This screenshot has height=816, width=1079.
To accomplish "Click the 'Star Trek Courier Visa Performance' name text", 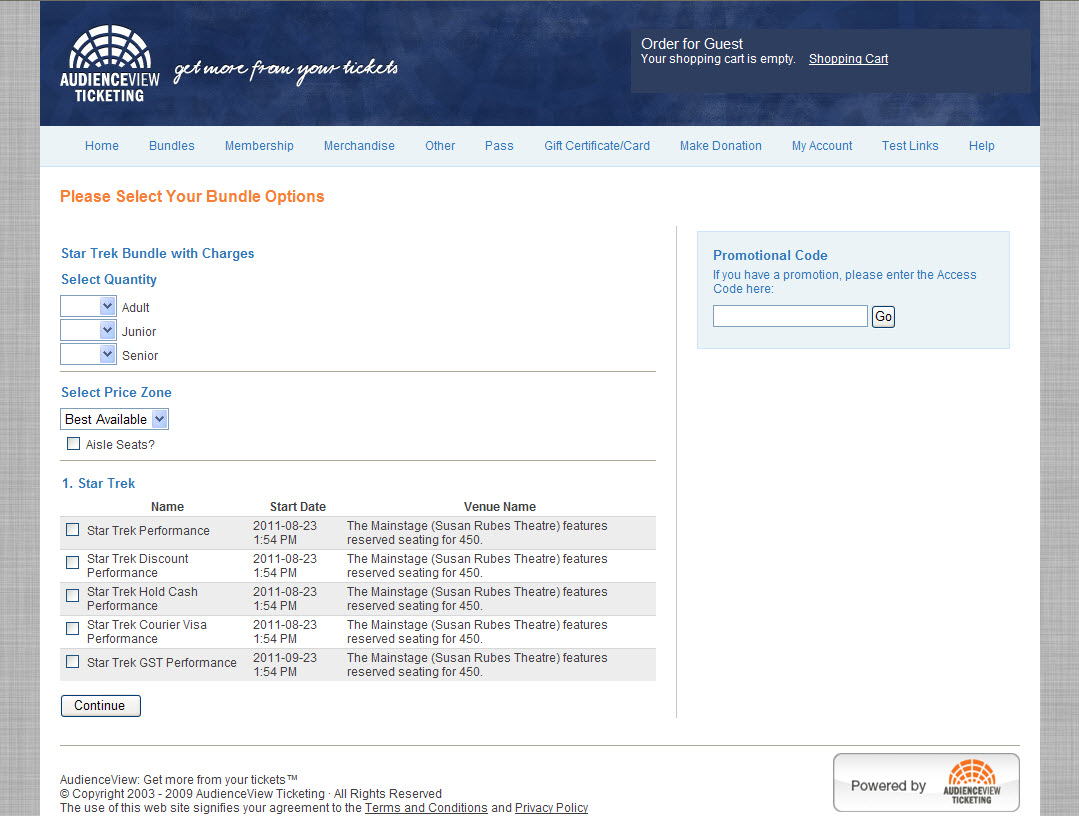I will 147,632.
